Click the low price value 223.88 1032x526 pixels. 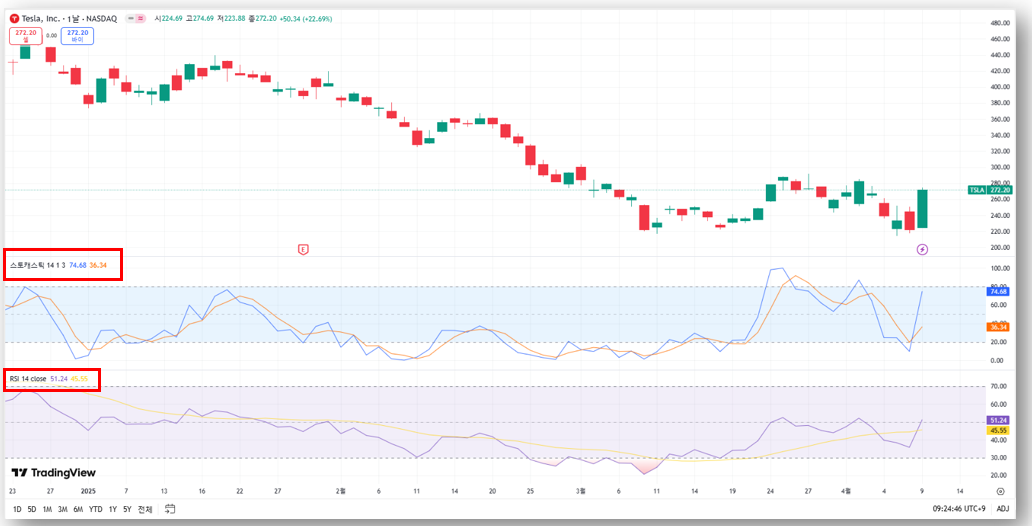click(x=234, y=19)
